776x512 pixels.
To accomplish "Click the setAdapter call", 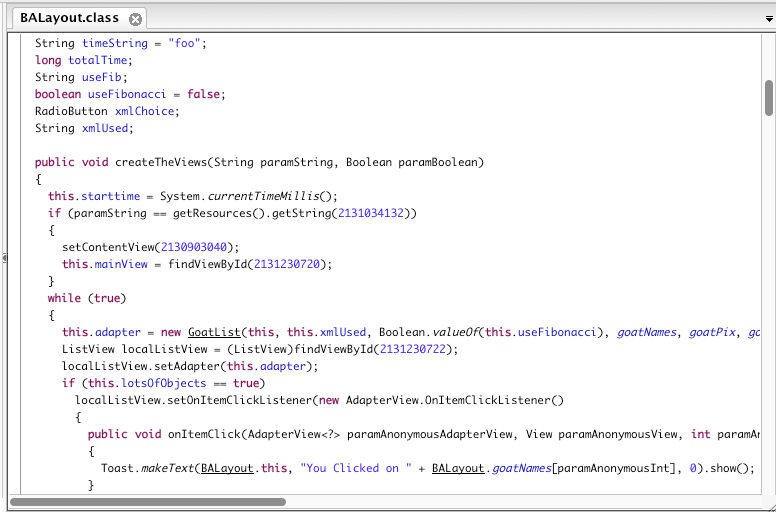I will (188, 366).
